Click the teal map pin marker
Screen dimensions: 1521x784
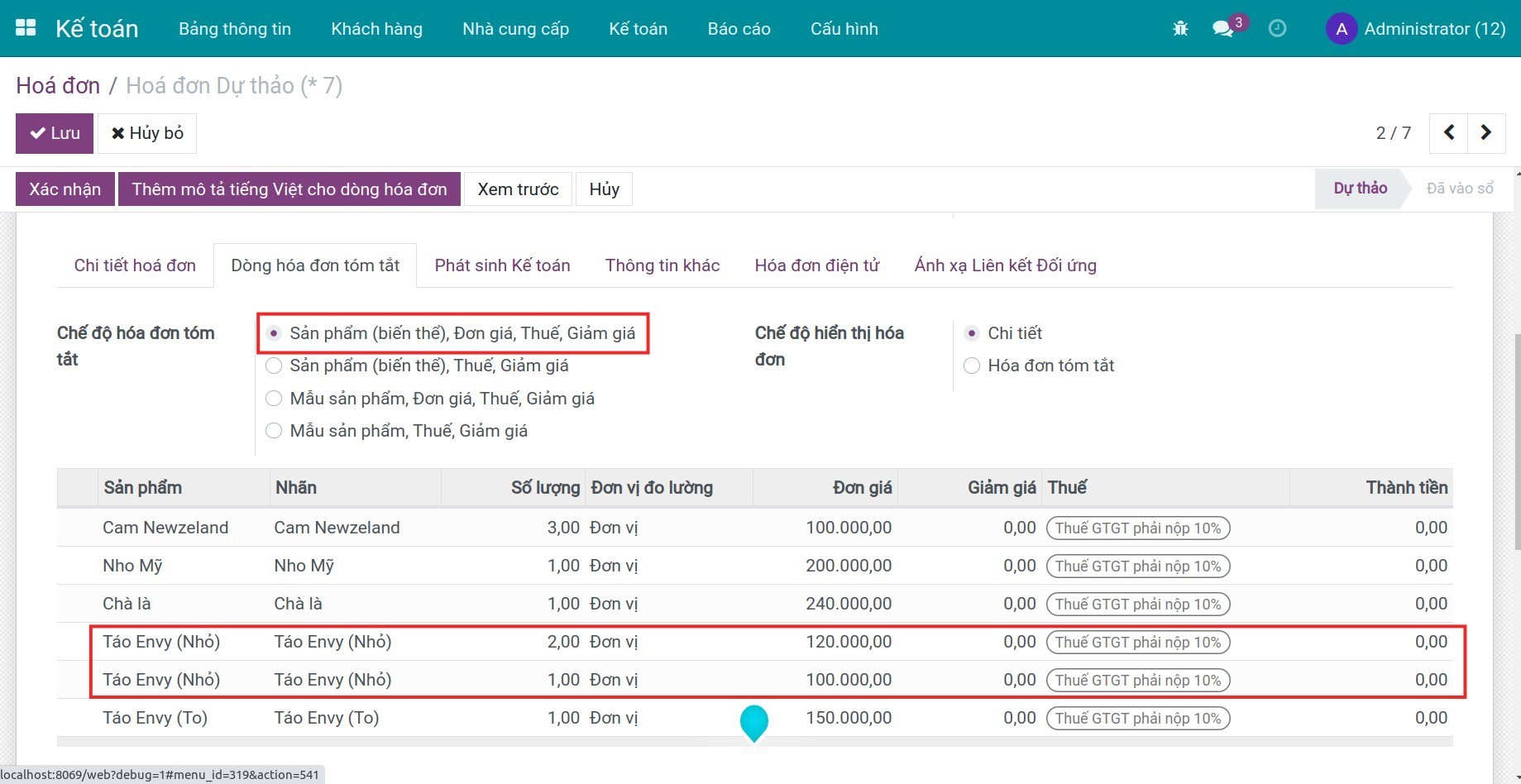click(x=753, y=722)
